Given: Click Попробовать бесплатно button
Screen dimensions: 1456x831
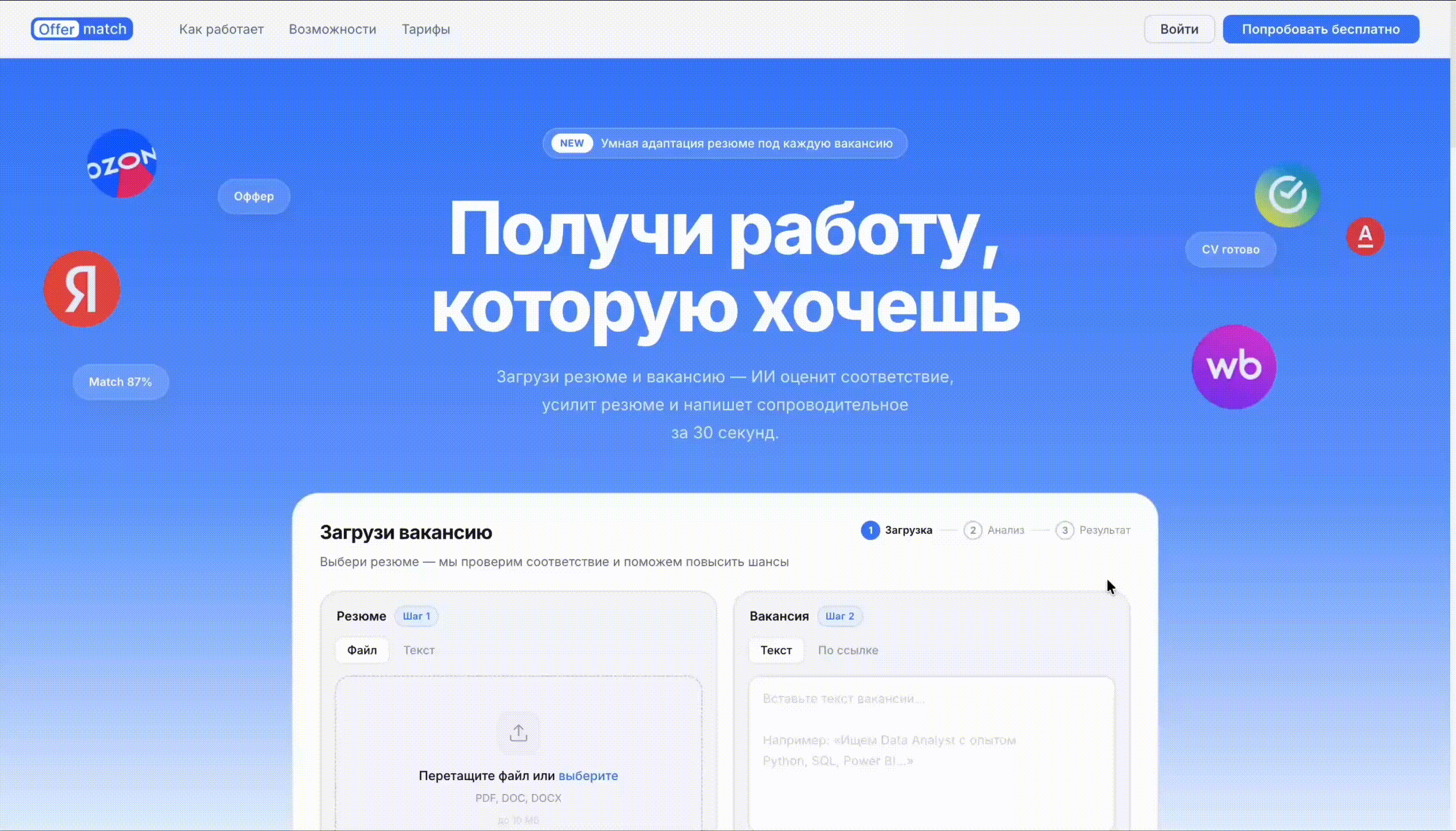Looking at the screenshot, I should pyautogui.click(x=1321, y=29).
